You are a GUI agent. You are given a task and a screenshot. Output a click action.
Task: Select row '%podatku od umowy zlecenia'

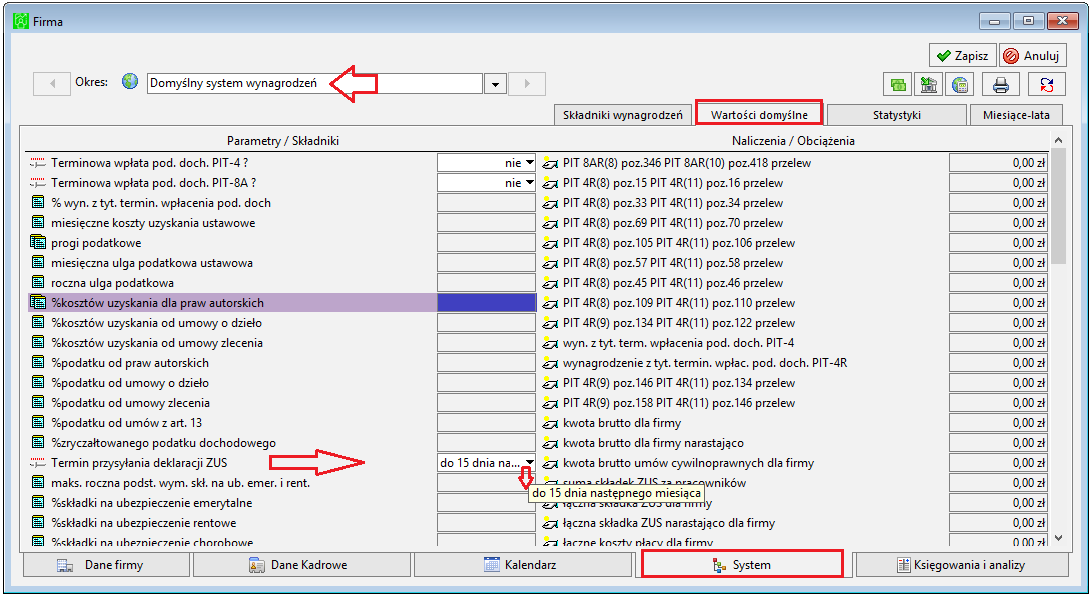tap(233, 403)
